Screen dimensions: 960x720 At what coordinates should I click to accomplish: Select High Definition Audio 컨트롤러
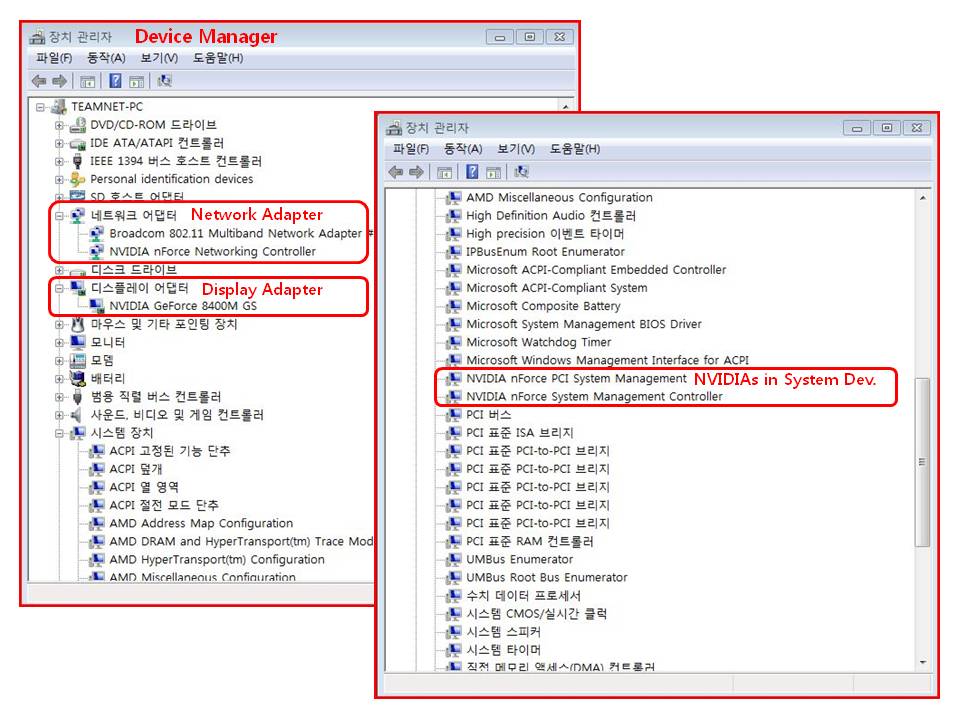(x=551, y=216)
